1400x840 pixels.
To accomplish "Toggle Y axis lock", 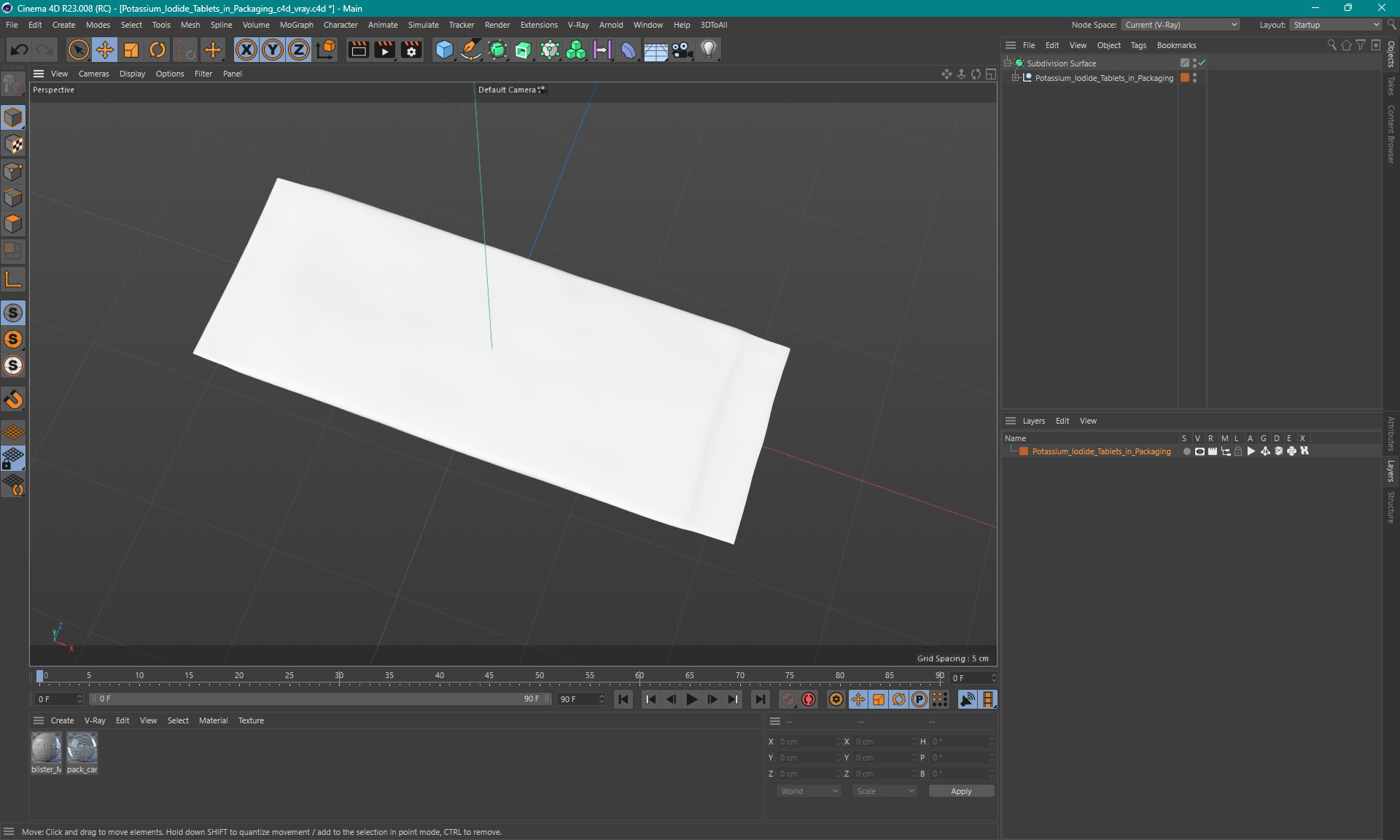I will 273,50.
